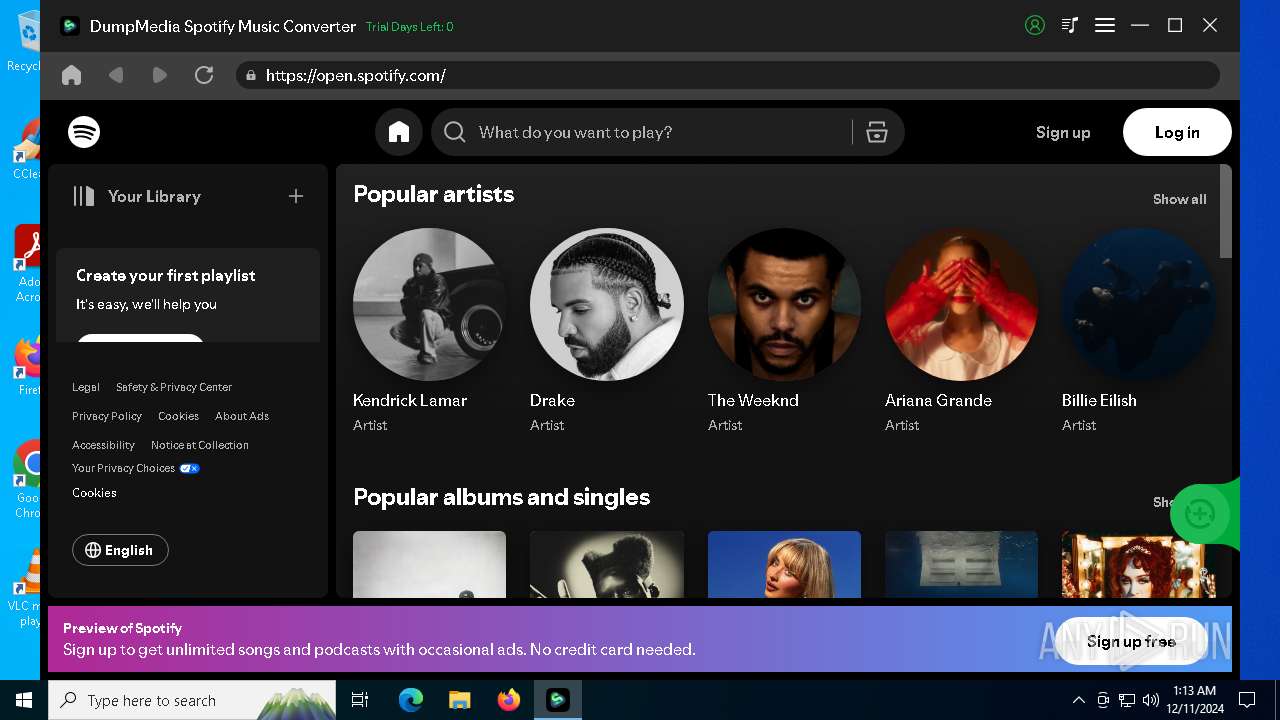Click Sign up free button in banner
Viewport: 1280px width, 720px height.
tap(1131, 641)
